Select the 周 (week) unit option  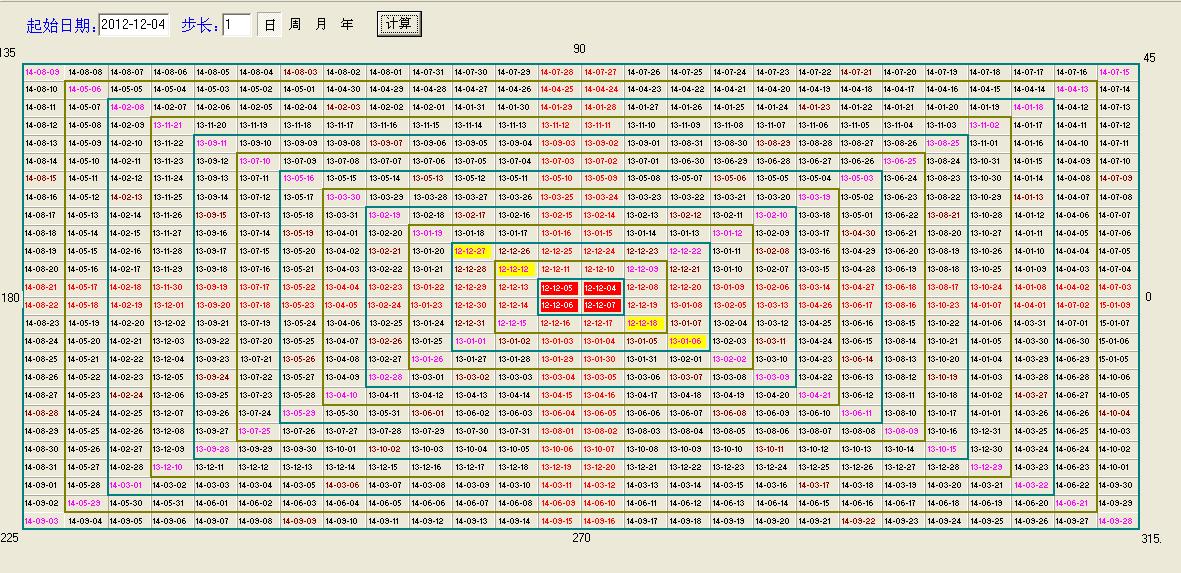[295, 24]
